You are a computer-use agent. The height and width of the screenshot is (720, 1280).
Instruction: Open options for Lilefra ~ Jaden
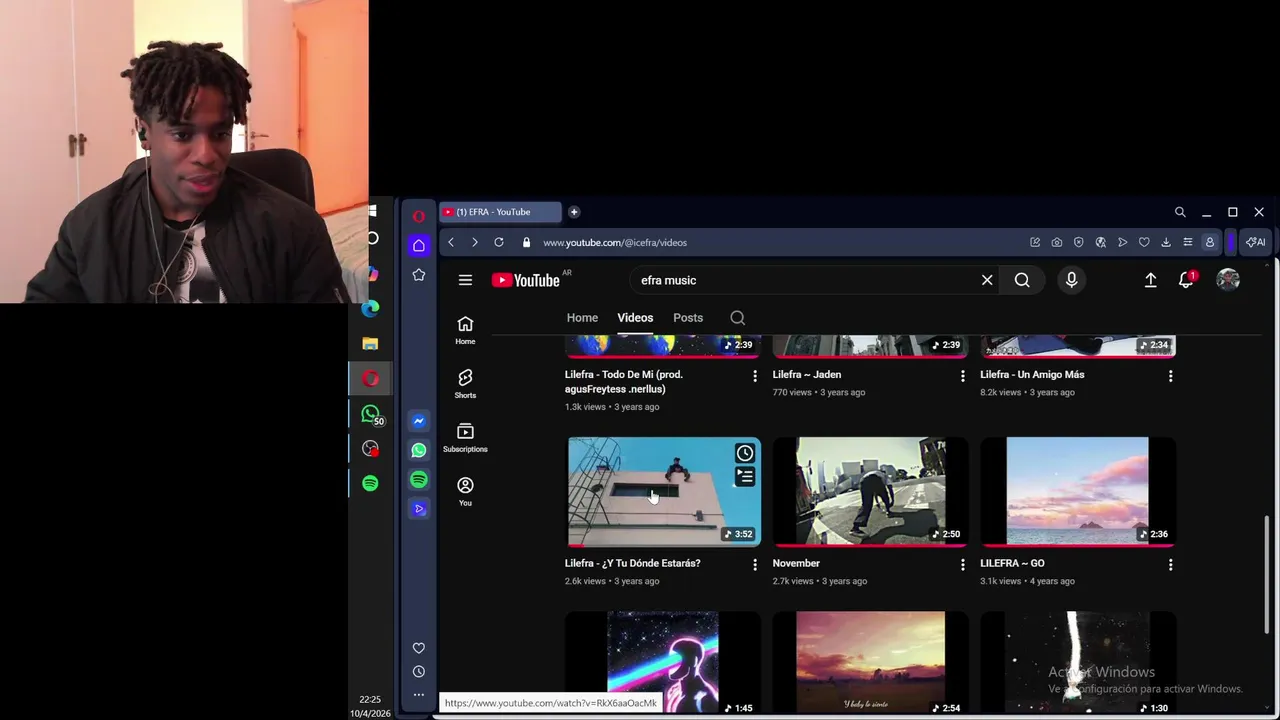[x=963, y=376]
